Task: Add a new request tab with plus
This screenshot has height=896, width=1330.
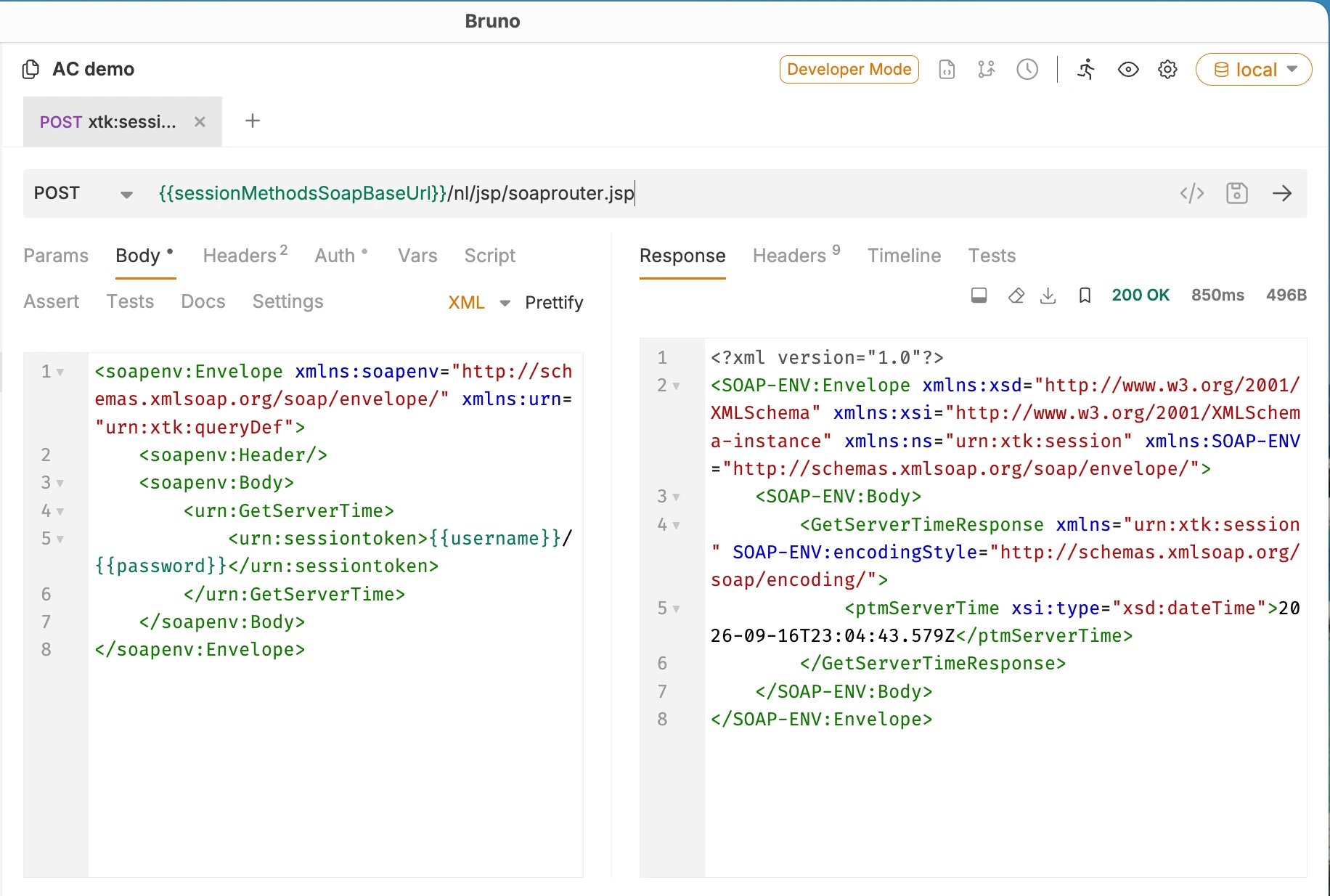Action: [253, 121]
